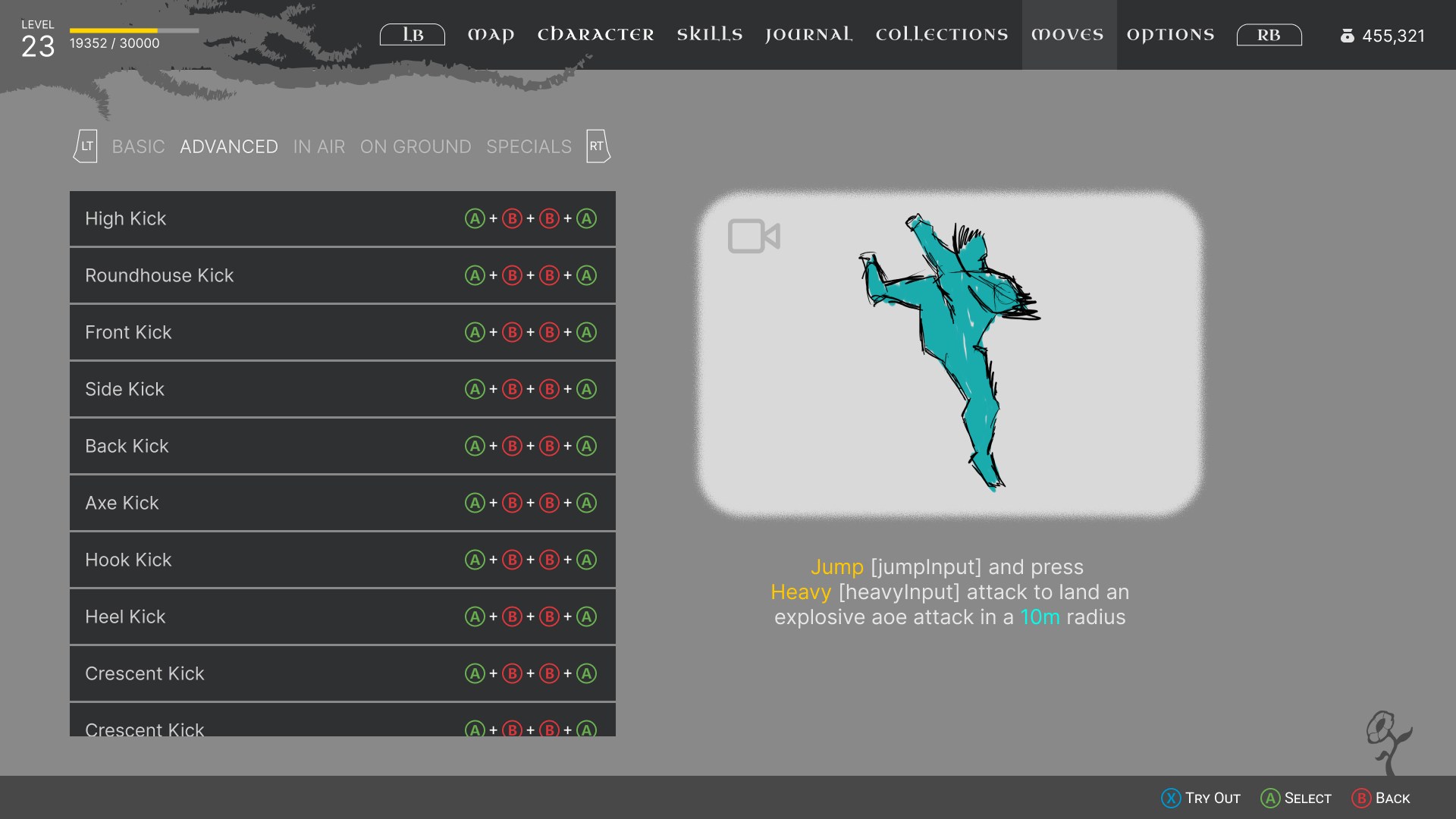Click the Back button
The width and height of the screenshot is (1456, 819).
[1381, 798]
